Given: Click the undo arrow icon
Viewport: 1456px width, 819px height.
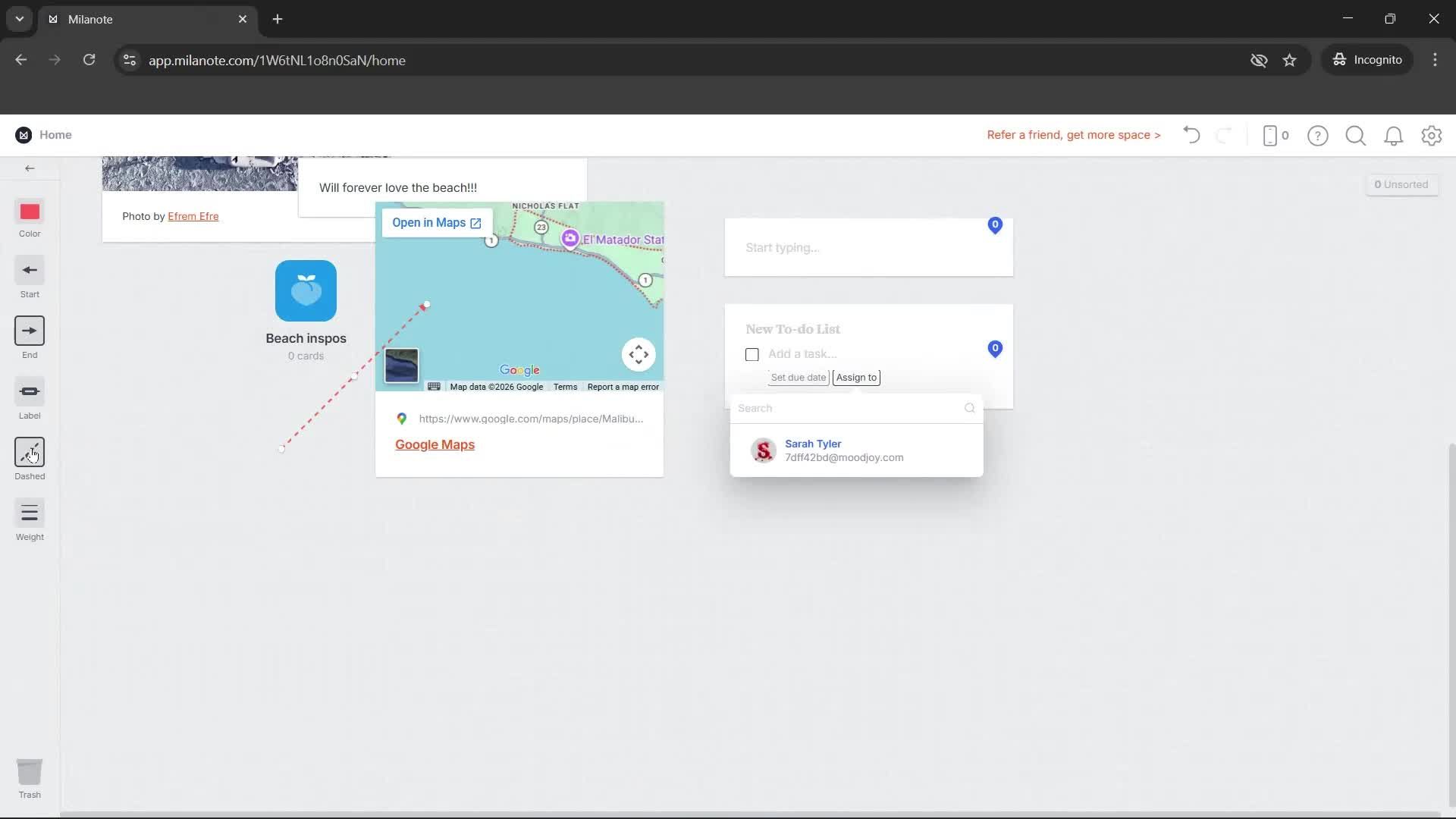Looking at the screenshot, I should [1191, 135].
